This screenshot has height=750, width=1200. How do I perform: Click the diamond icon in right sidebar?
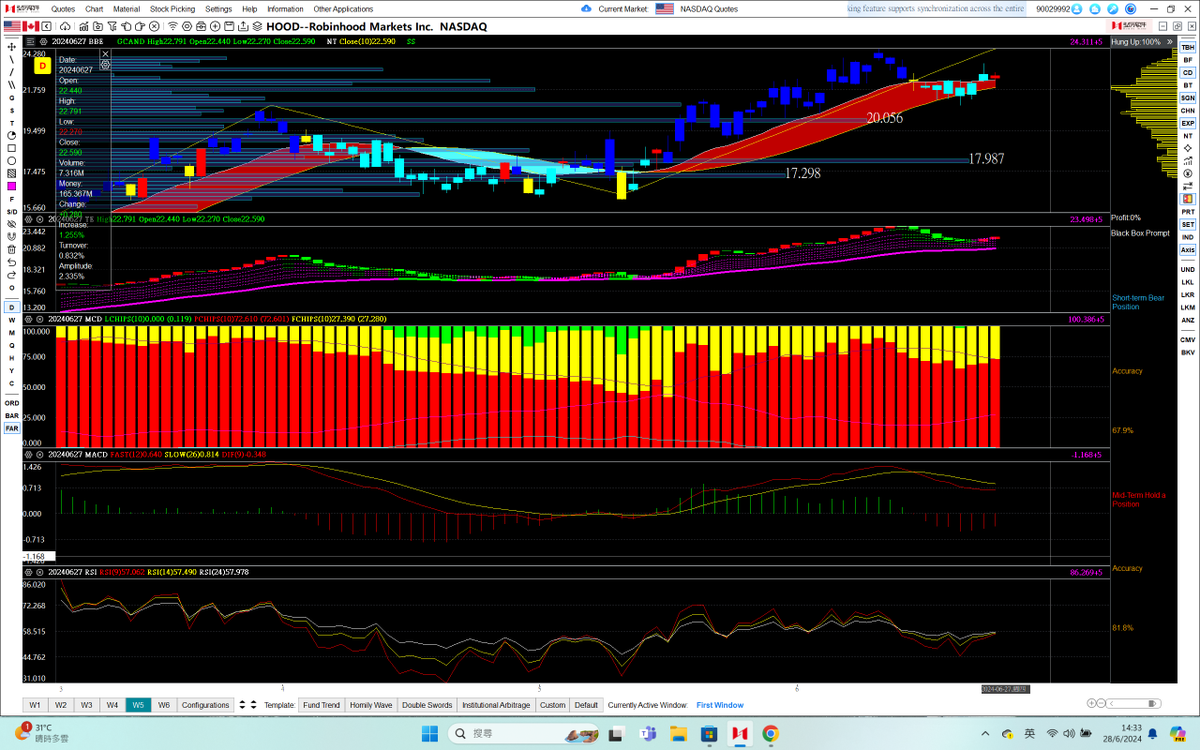pyautogui.click(x=1187, y=148)
